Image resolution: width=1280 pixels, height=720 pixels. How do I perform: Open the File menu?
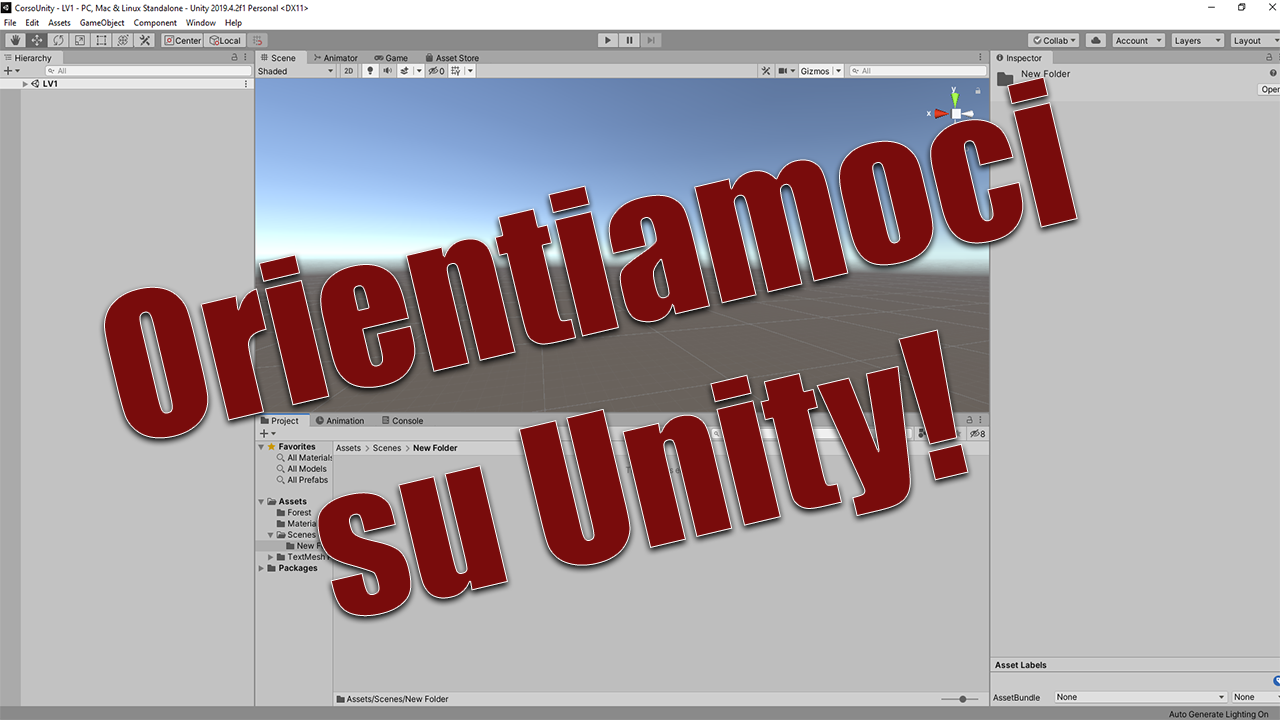10,22
